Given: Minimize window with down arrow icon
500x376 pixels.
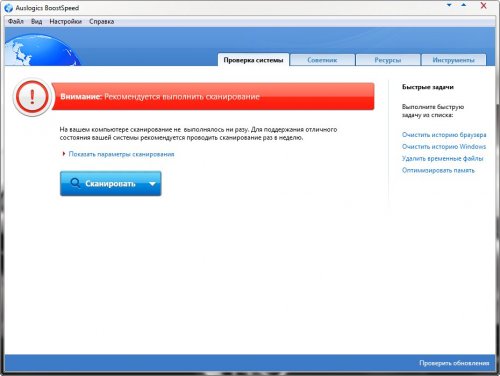Looking at the screenshot, I should click(x=449, y=5).
